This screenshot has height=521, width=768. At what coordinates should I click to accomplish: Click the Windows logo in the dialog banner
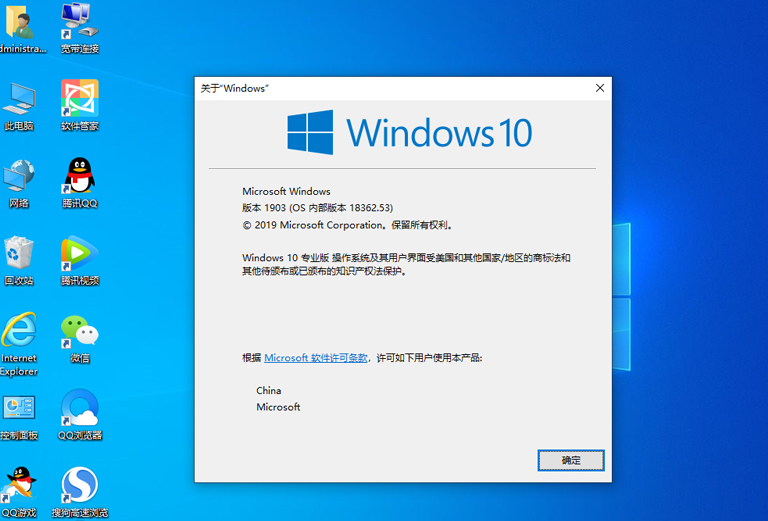[x=310, y=132]
